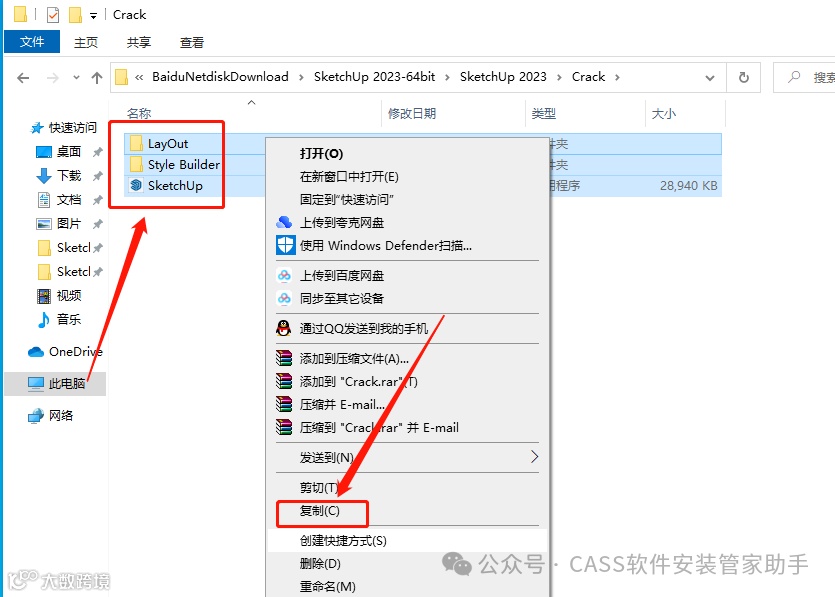Screen dimensions: 835x597
Task: Scan with Windows Defender menu entry
Action: pyautogui.click(x=408, y=245)
